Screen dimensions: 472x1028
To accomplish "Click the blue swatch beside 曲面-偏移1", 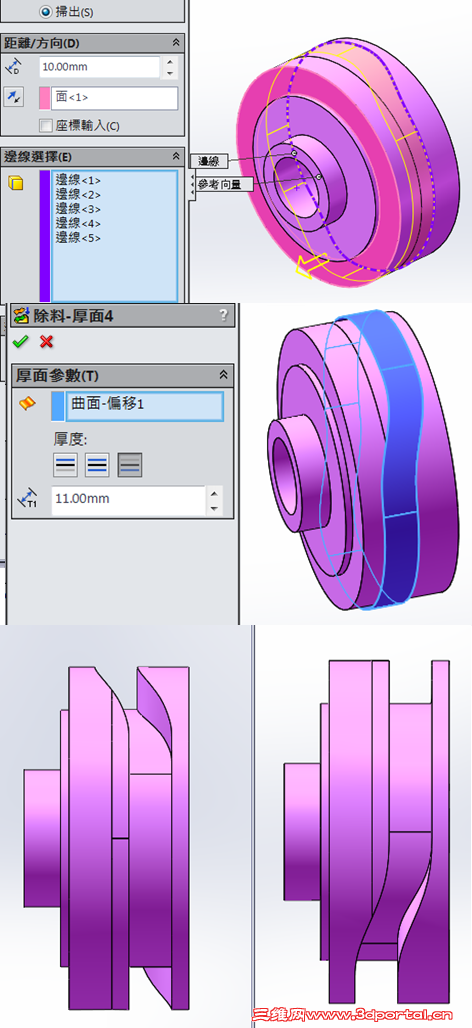I will (x=58, y=406).
